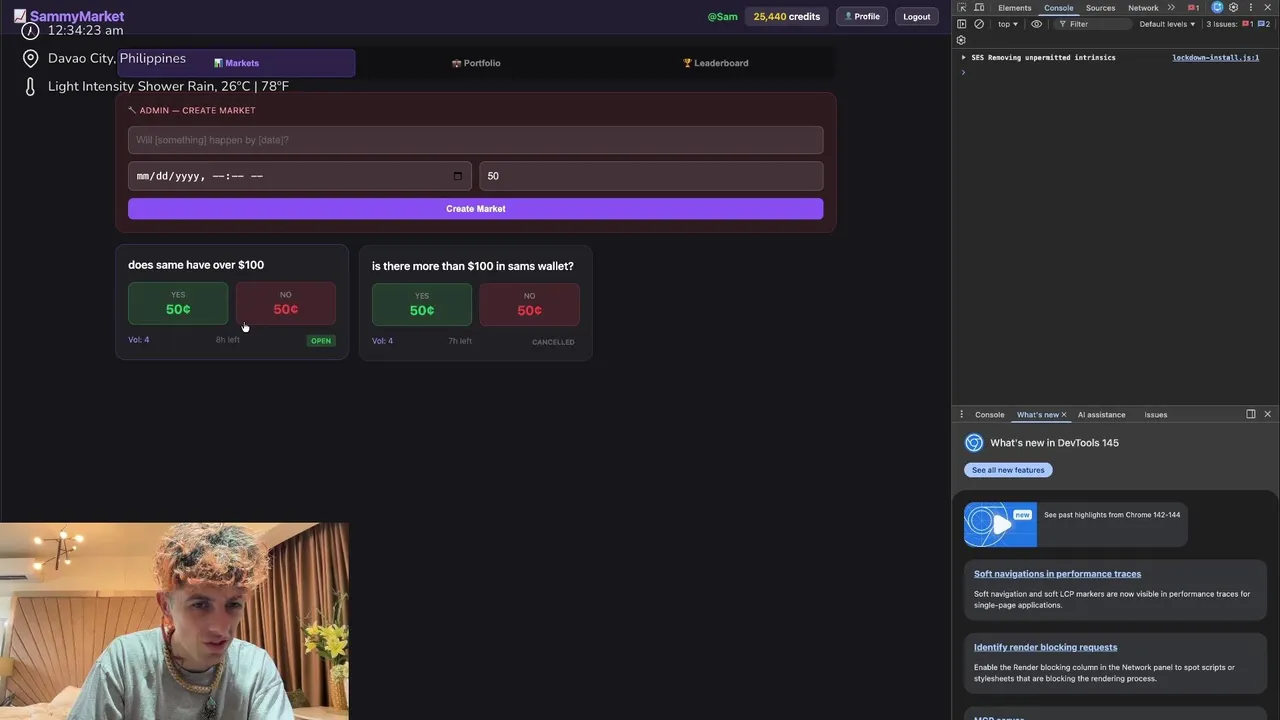The image size is (1280, 720).
Task: Click the location pin icon beside Davao City
Action: click(30, 59)
